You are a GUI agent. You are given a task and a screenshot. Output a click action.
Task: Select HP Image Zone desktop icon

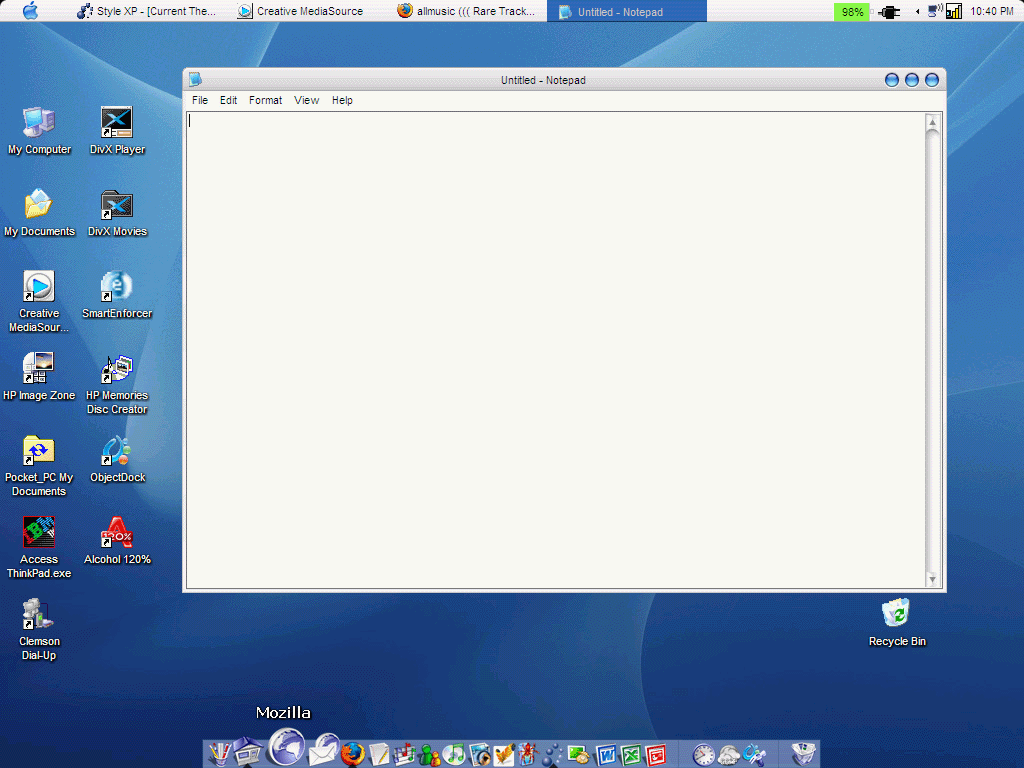tap(39, 377)
